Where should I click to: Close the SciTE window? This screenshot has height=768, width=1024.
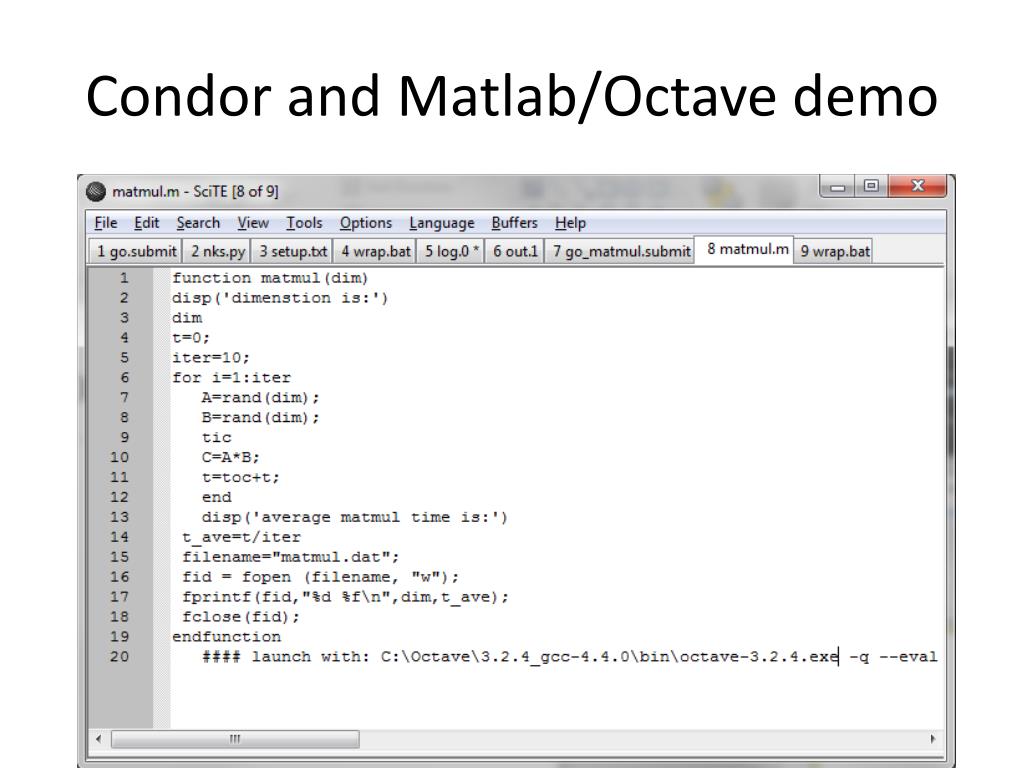coord(917,186)
